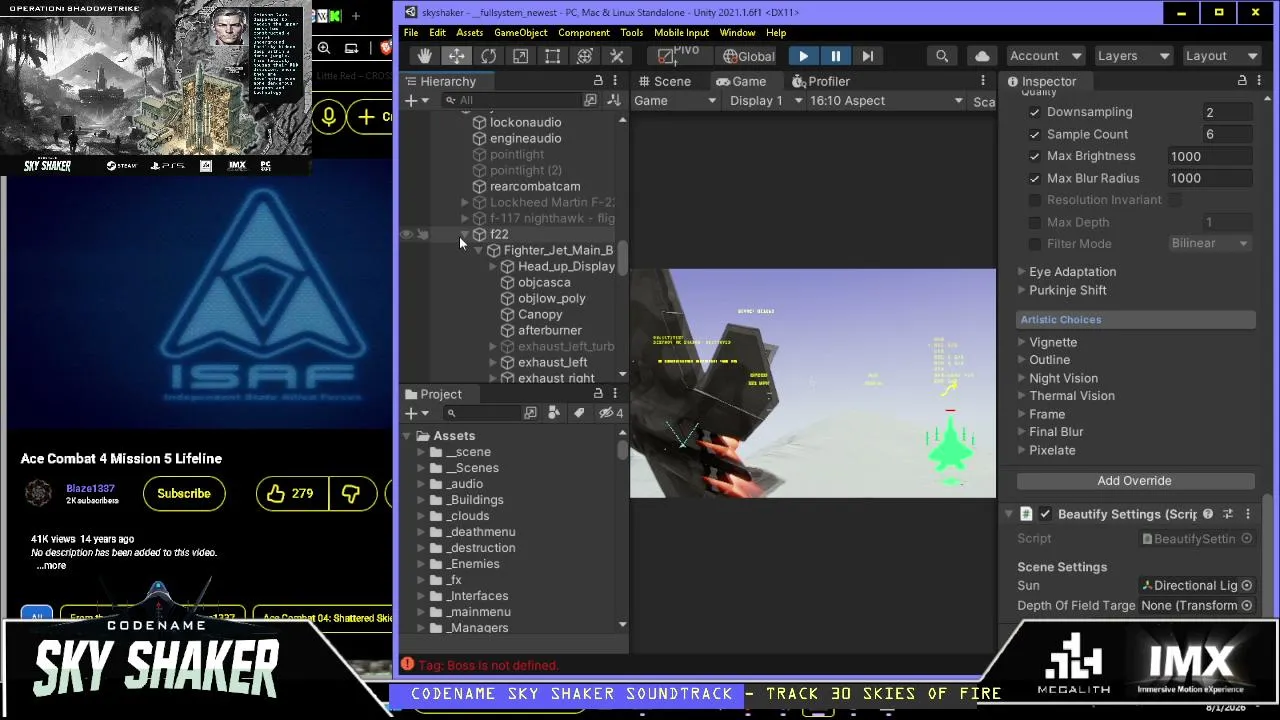Select rearcombatcam in the Hierarchy
The image size is (1280, 720).
535,186
